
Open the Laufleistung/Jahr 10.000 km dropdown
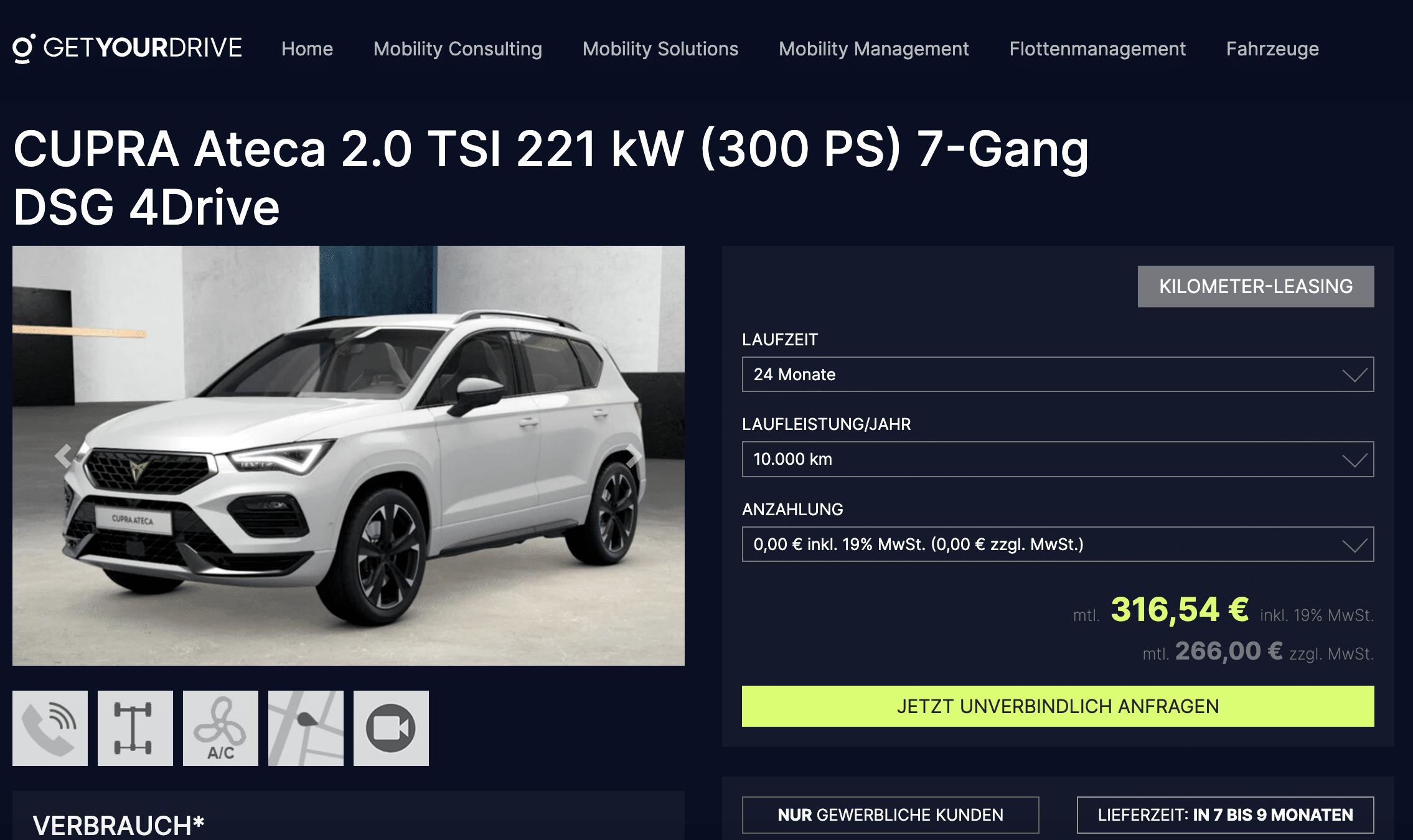tap(1058, 459)
